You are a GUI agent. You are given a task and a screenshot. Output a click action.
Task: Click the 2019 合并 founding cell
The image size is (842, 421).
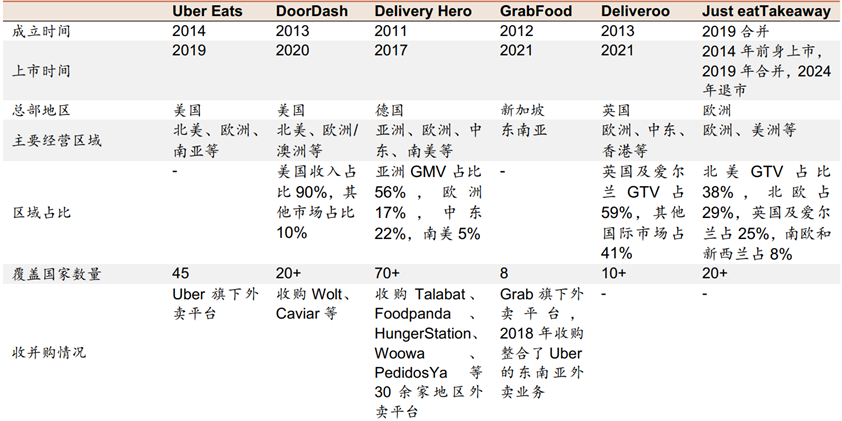pyautogui.click(x=733, y=31)
